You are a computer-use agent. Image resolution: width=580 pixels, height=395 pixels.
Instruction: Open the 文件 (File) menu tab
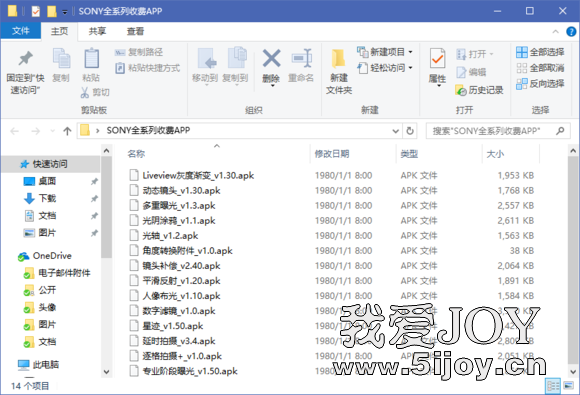point(20,31)
